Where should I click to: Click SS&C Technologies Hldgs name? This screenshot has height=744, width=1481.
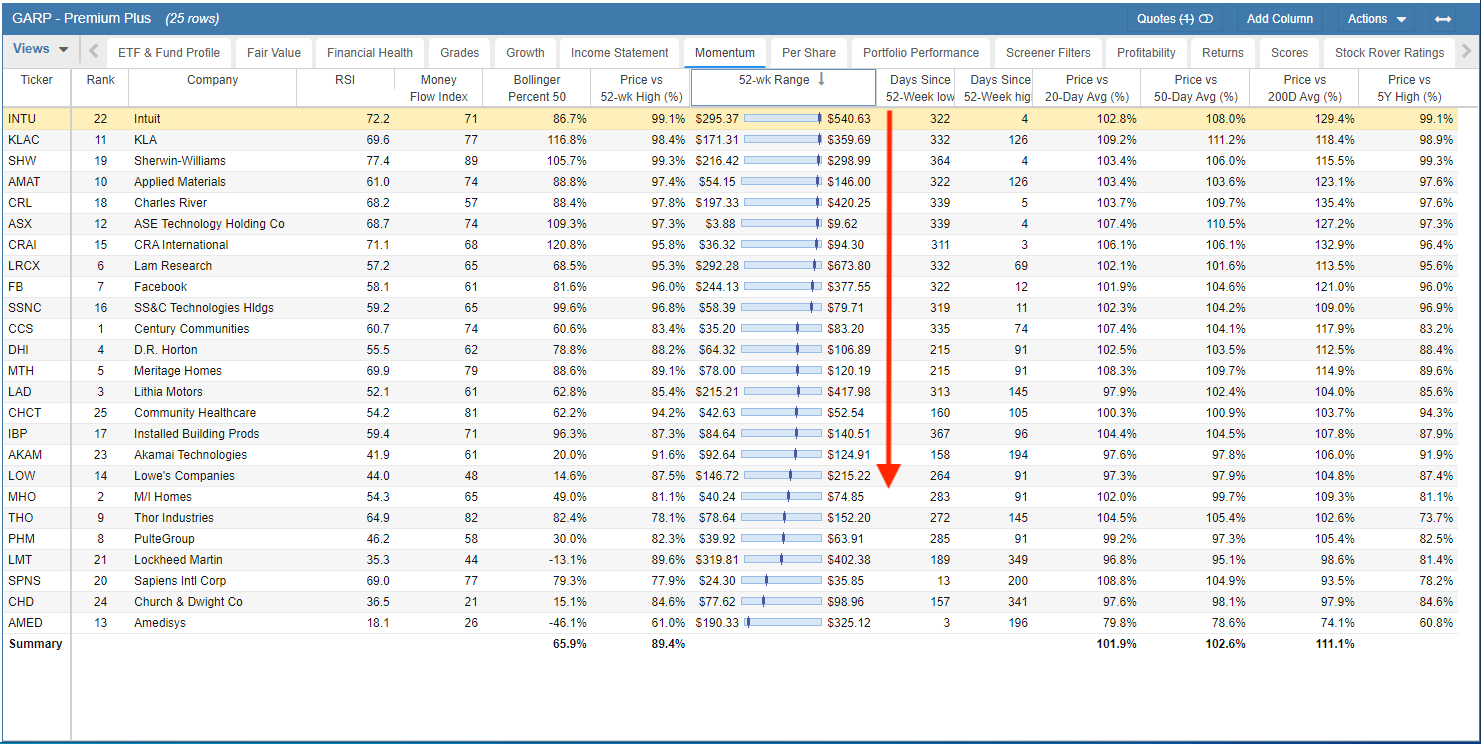coord(204,308)
